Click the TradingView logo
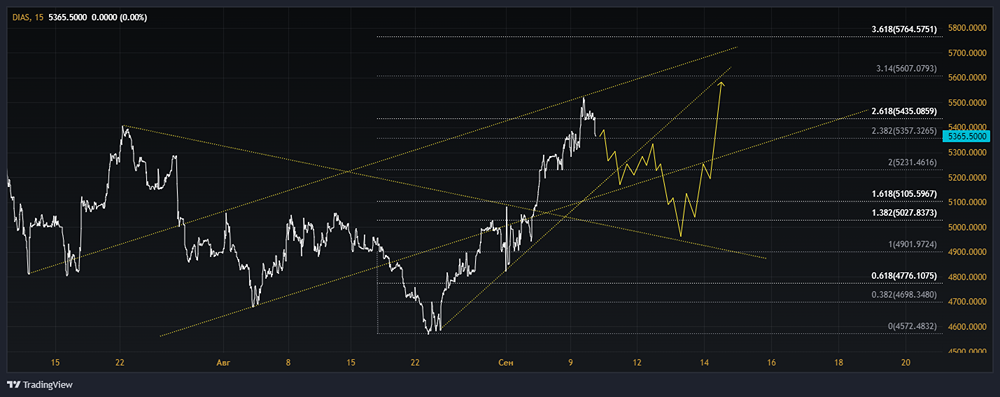This screenshot has width=1000, height=397. click(40, 385)
